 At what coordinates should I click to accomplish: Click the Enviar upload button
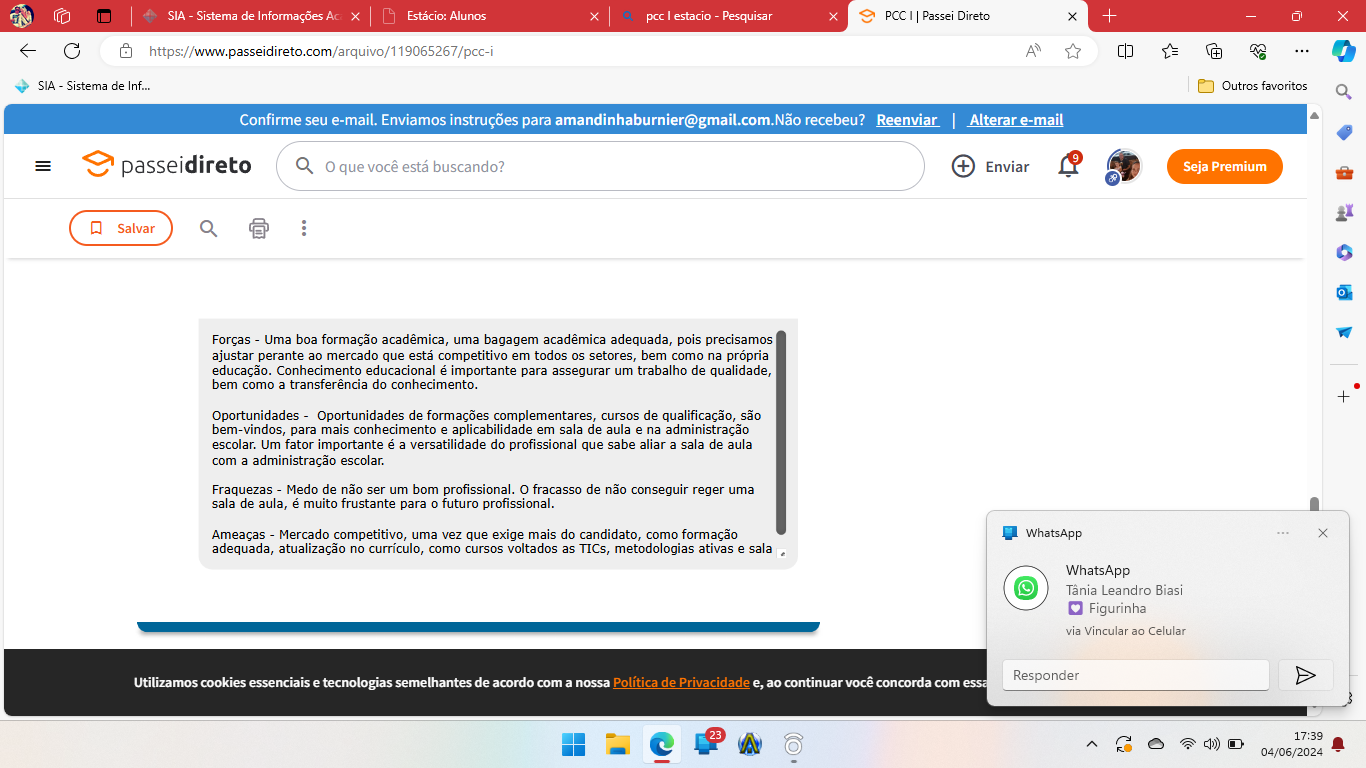(x=990, y=166)
